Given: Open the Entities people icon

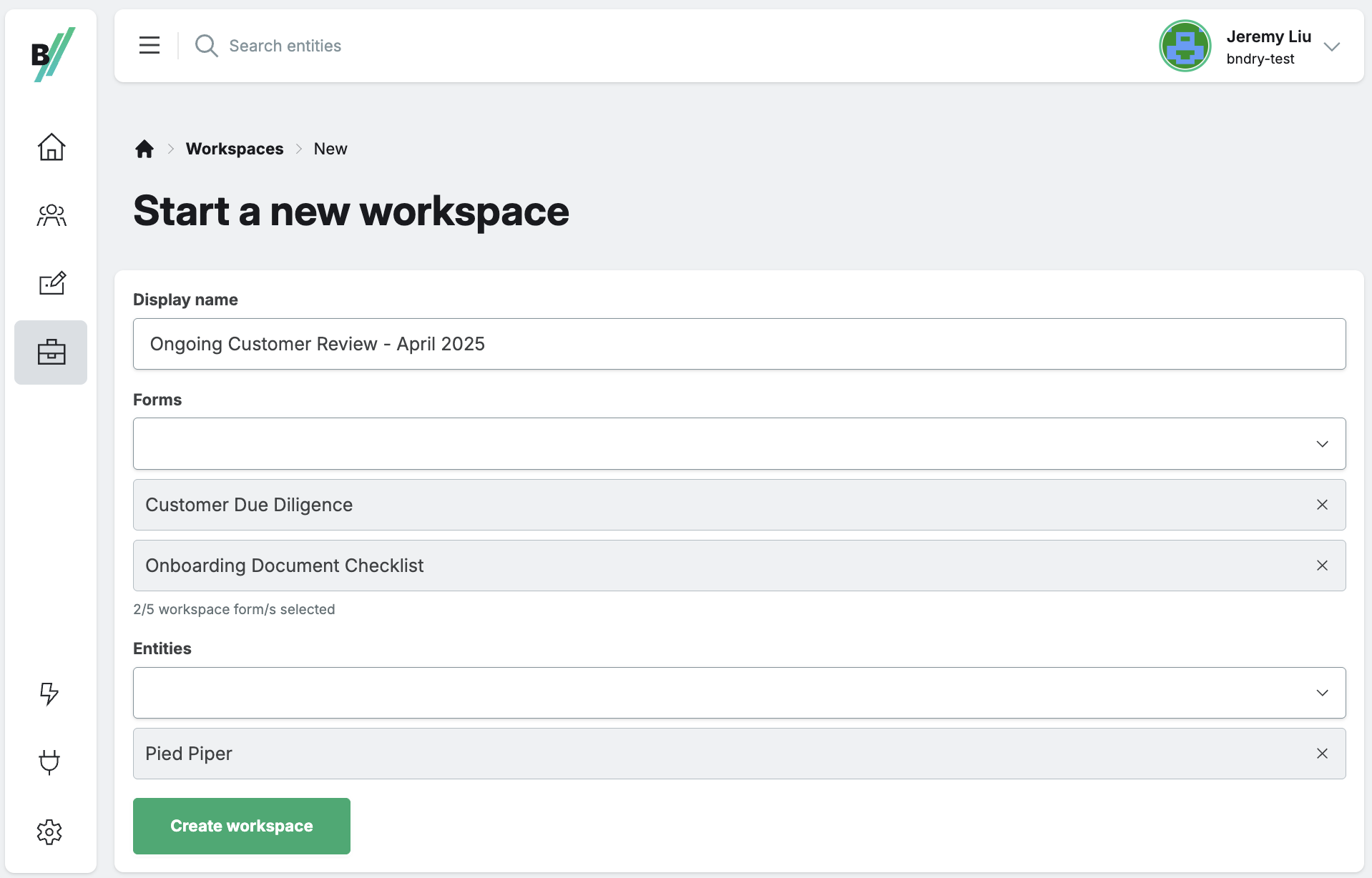Looking at the screenshot, I should click(52, 214).
